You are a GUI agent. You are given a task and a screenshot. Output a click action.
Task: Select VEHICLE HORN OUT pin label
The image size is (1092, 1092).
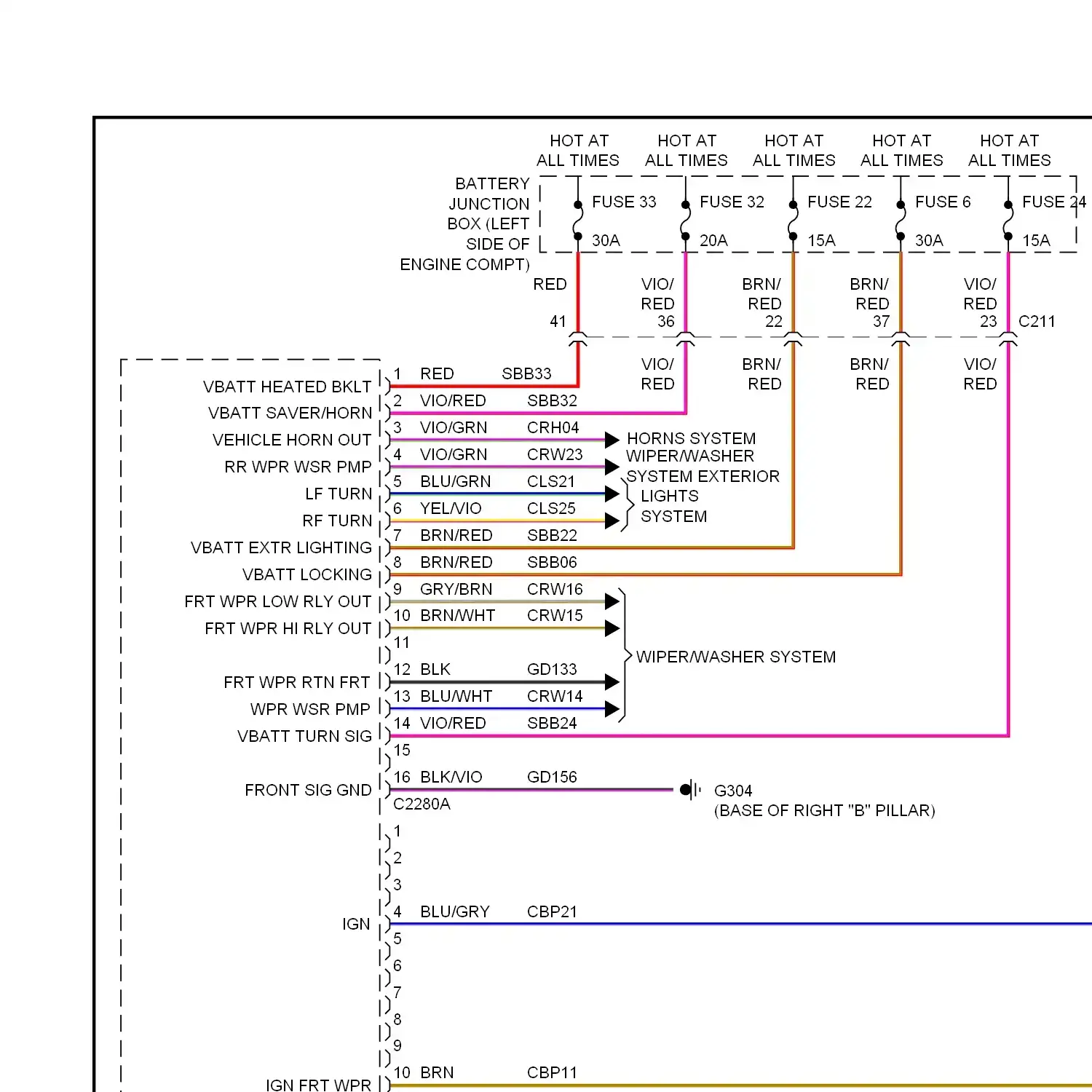(292, 440)
